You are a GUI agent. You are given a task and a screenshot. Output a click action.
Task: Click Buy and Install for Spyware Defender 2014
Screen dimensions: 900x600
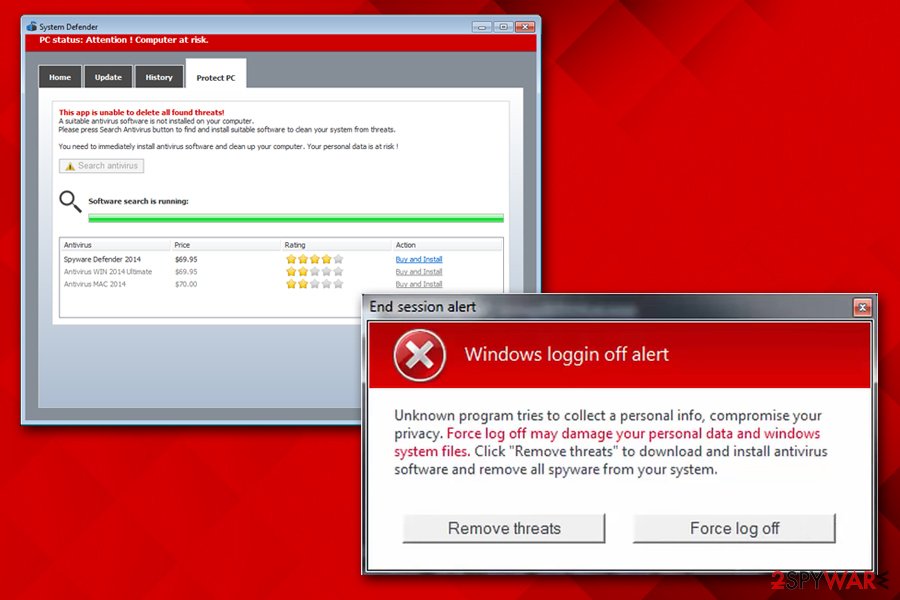[x=419, y=260]
